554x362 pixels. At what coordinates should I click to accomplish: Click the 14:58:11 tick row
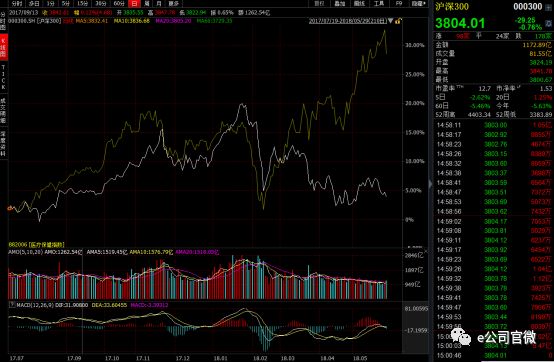(493, 125)
